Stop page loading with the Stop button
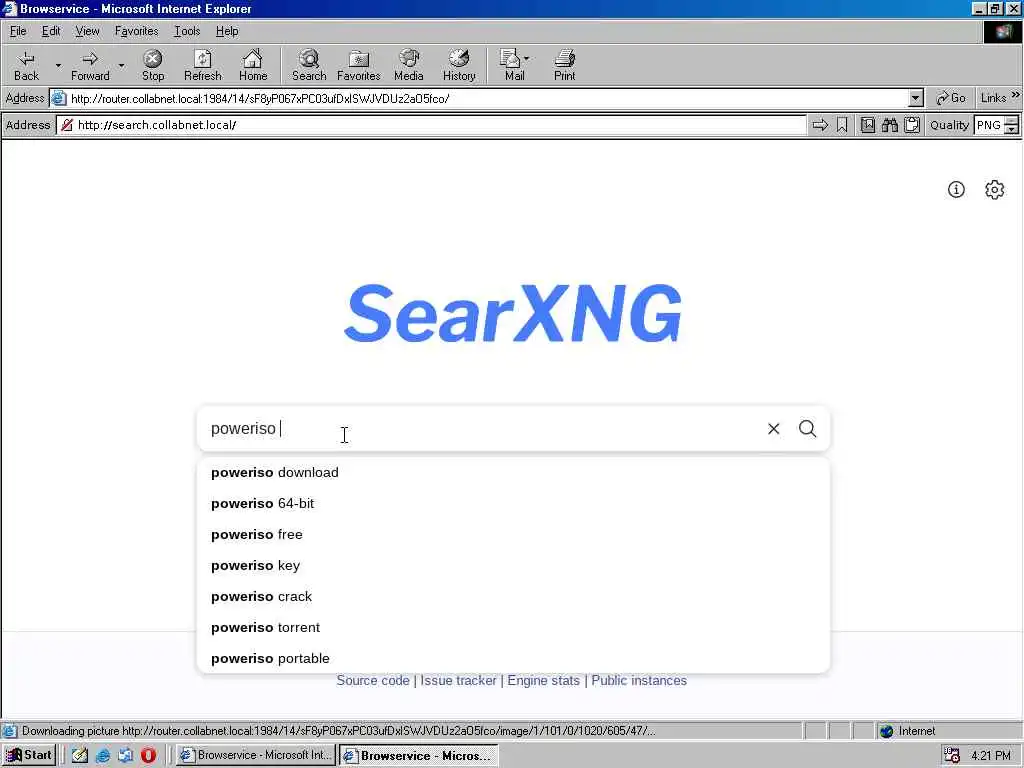The image size is (1024, 768). [x=153, y=65]
